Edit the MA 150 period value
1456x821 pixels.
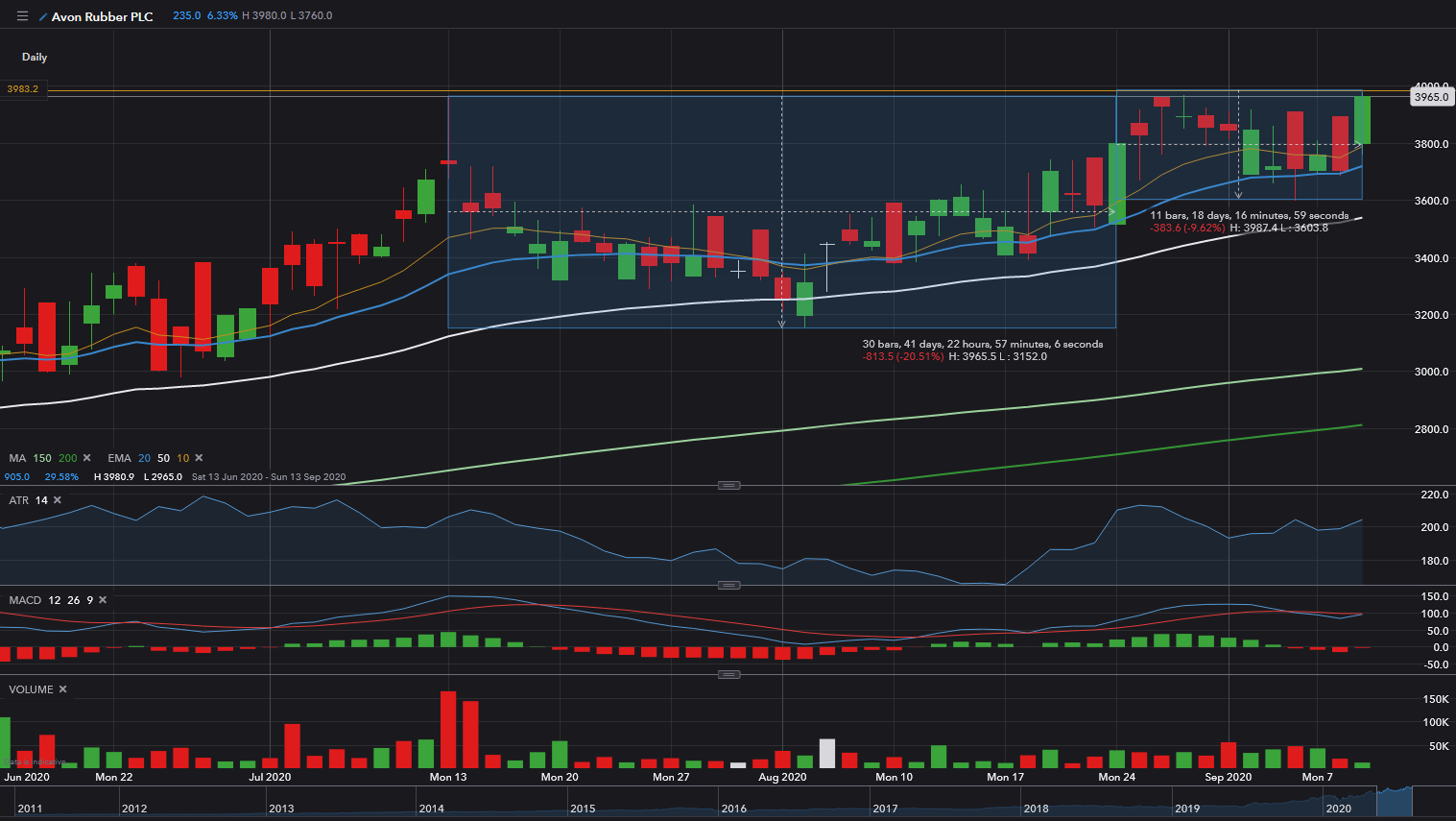[x=42, y=458]
